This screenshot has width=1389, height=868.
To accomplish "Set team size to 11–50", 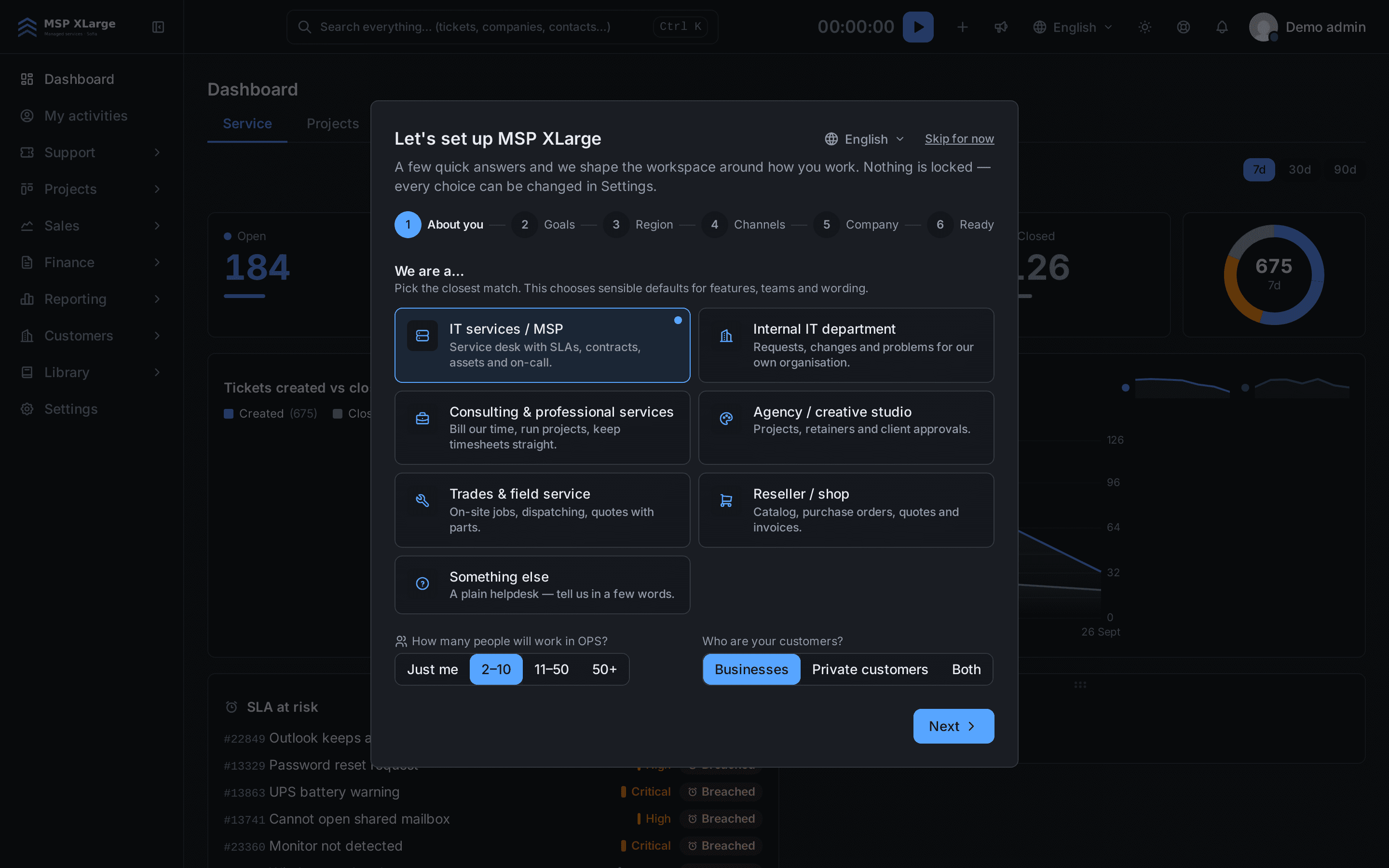I will point(551,669).
